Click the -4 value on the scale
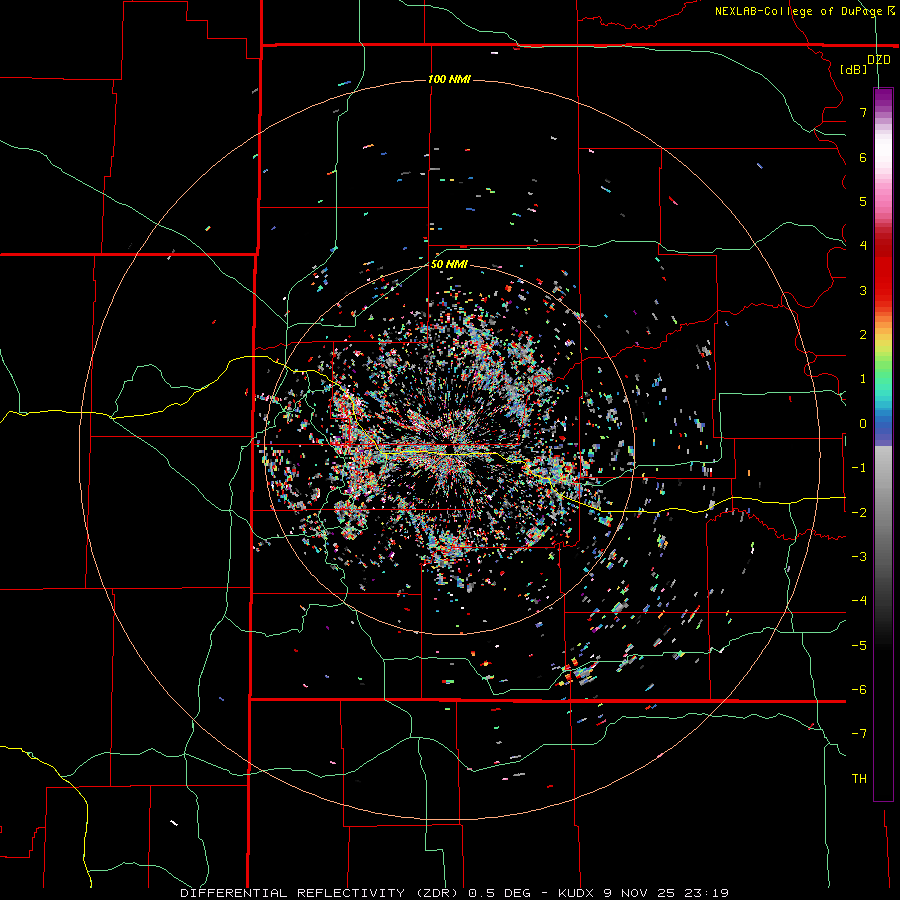 tap(859, 601)
